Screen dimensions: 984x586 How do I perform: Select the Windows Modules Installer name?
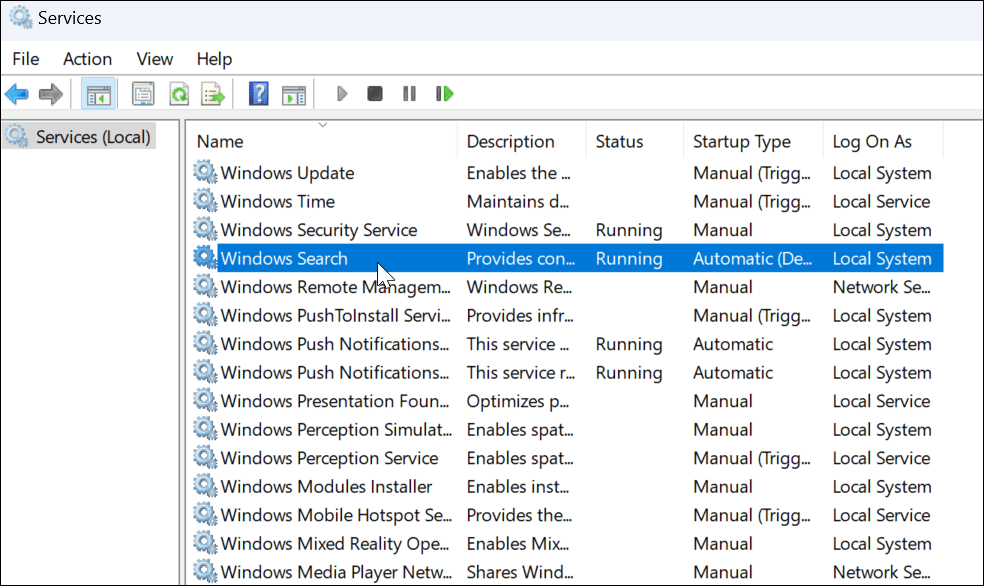pos(326,487)
